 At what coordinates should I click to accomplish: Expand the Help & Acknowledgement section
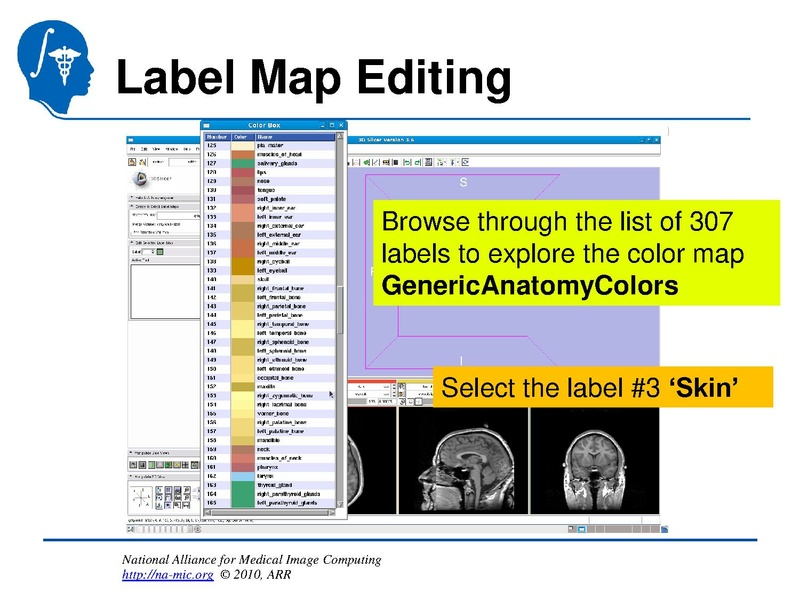click(131, 197)
